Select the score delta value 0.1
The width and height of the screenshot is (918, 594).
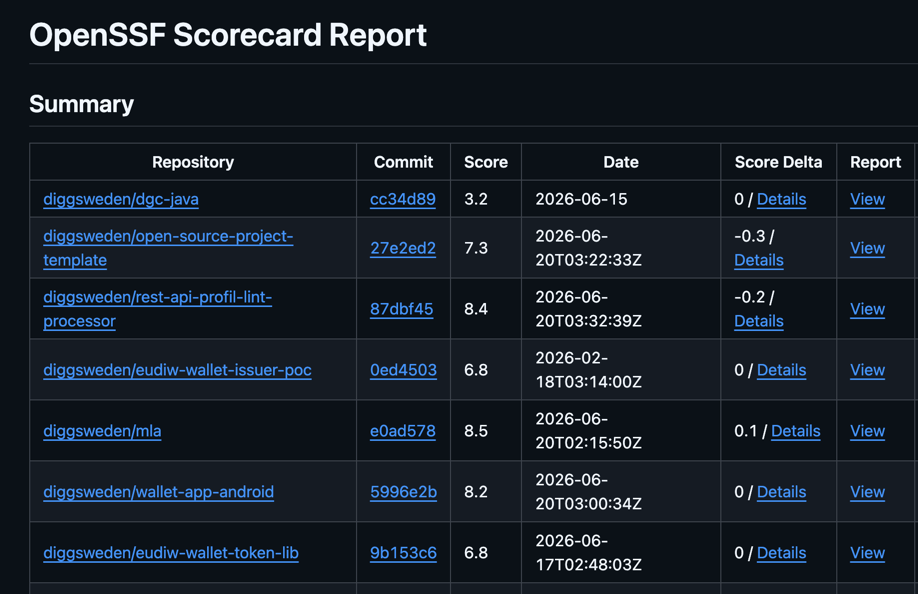(745, 431)
